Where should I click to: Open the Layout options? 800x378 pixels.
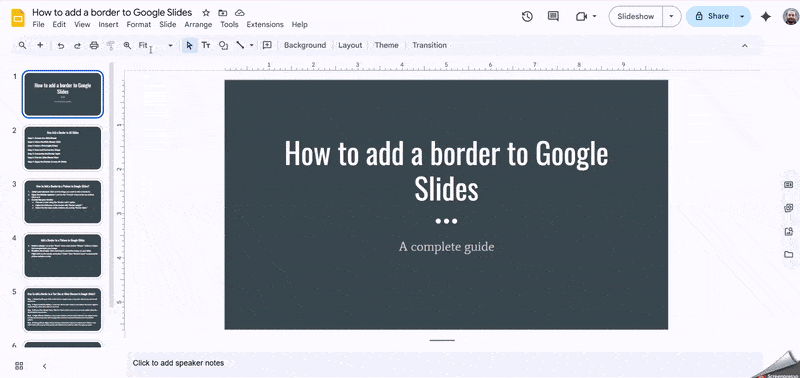(350, 45)
